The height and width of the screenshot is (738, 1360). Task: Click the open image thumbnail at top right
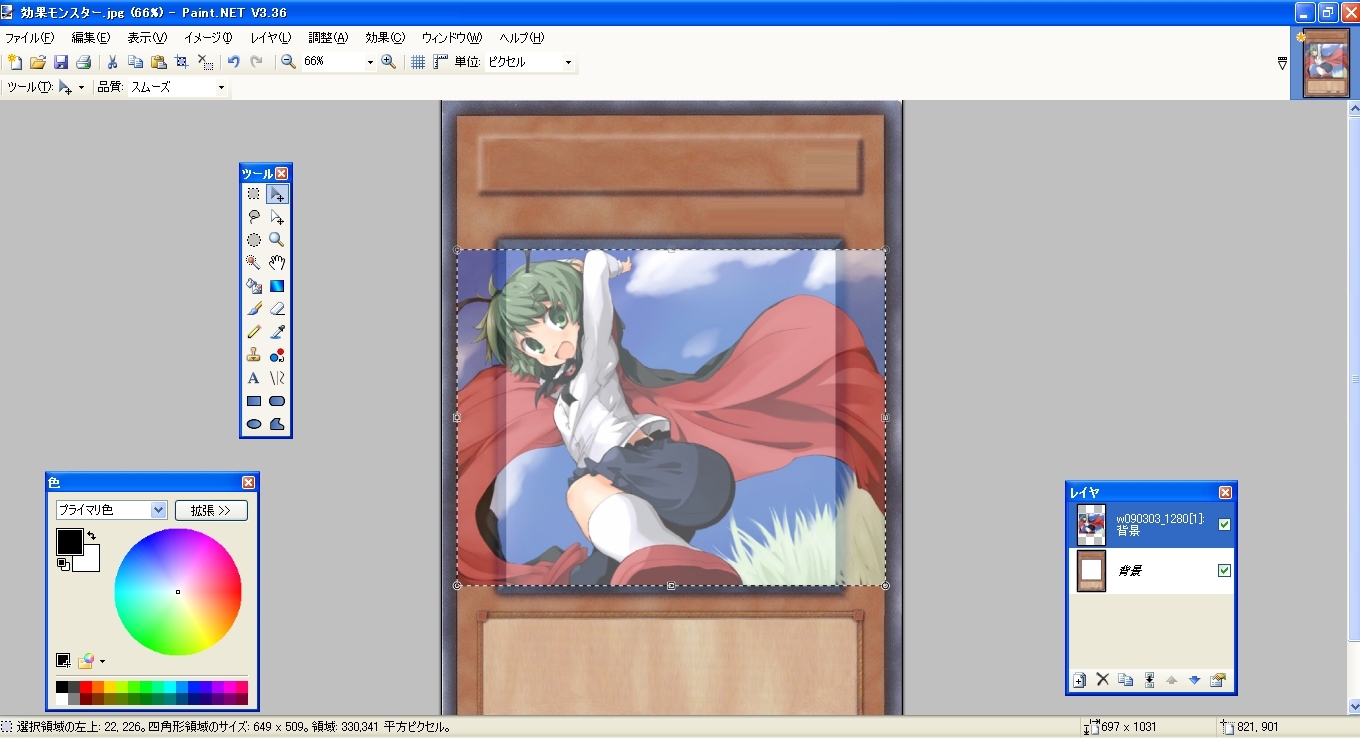pos(1326,63)
